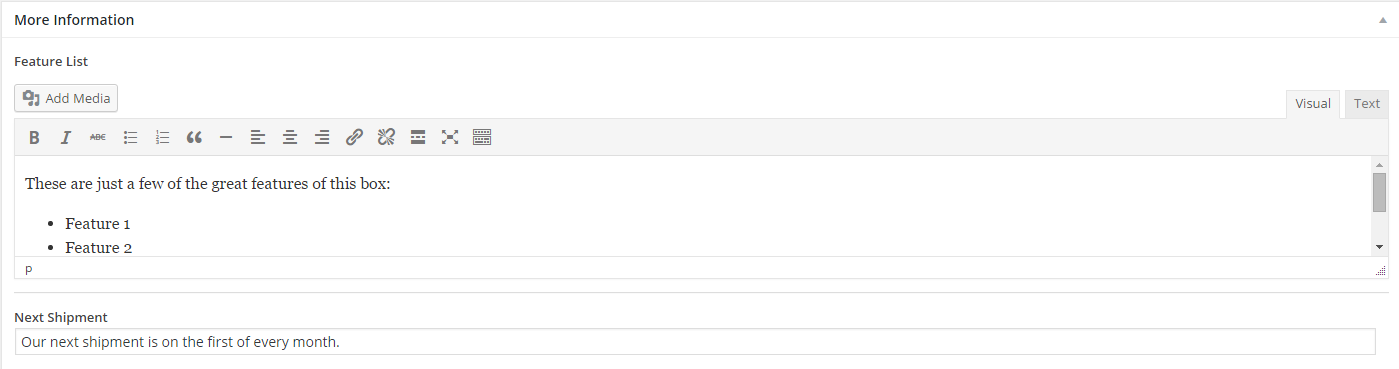The height and width of the screenshot is (369, 1399).
Task: Collapse the More Information panel arrow
Action: (x=1383, y=20)
